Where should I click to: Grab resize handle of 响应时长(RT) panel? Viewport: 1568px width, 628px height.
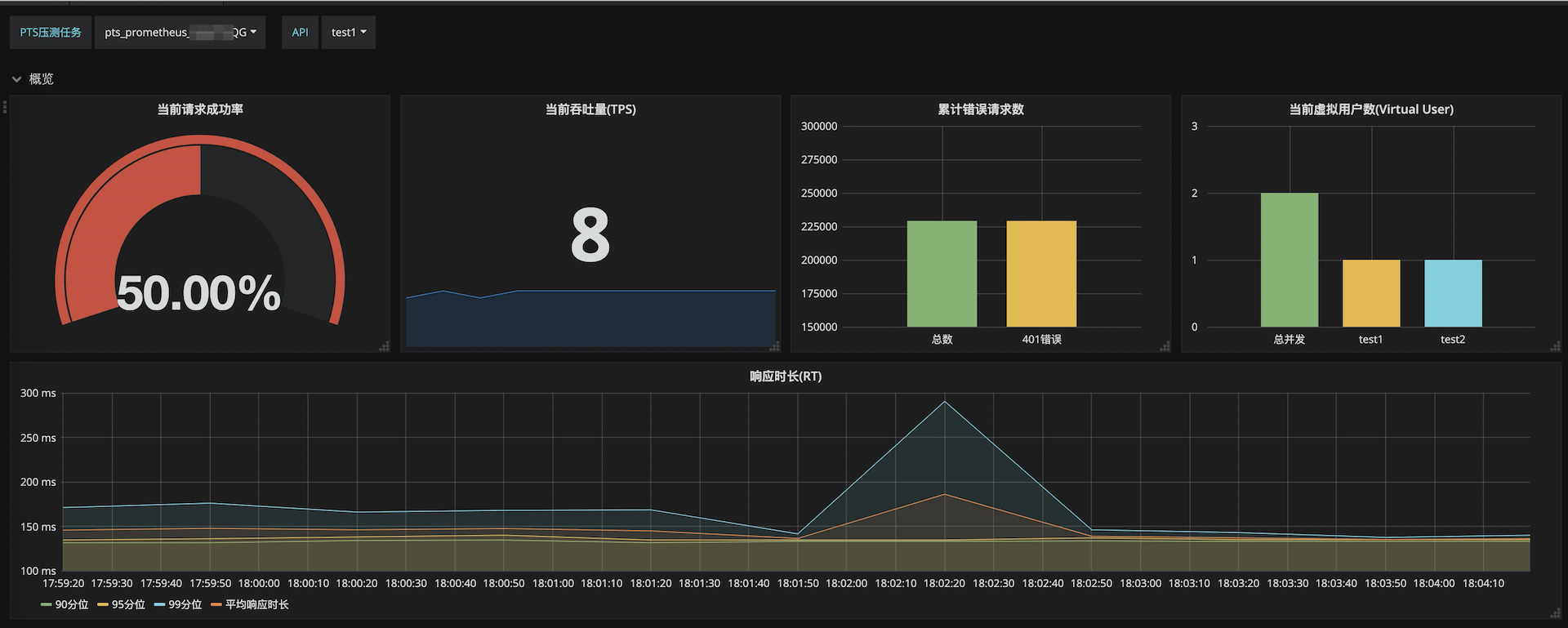point(1555,613)
